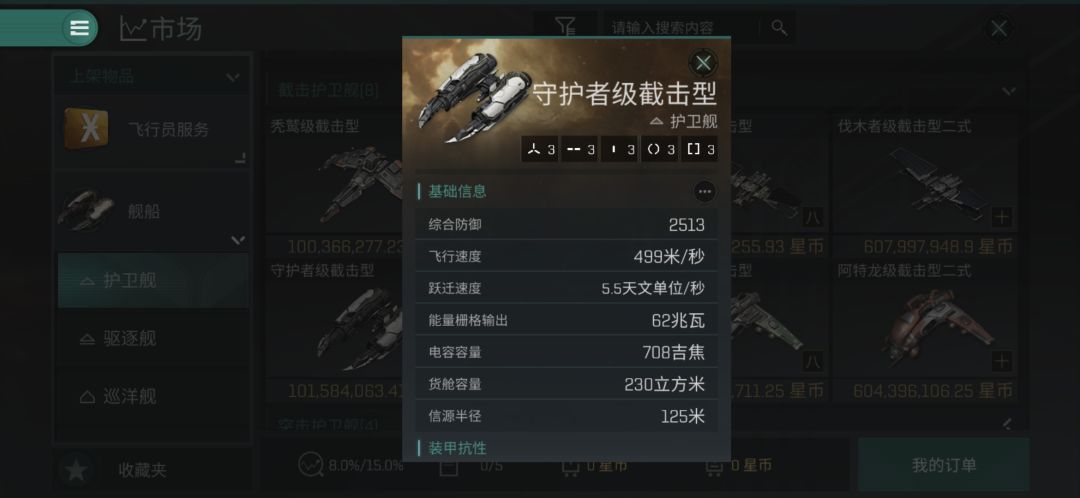The width and height of the screenshot is (1080, 498).
Task: Collapse the 截击护卫舰 section chevron
Action: (x=1009, y=90)
